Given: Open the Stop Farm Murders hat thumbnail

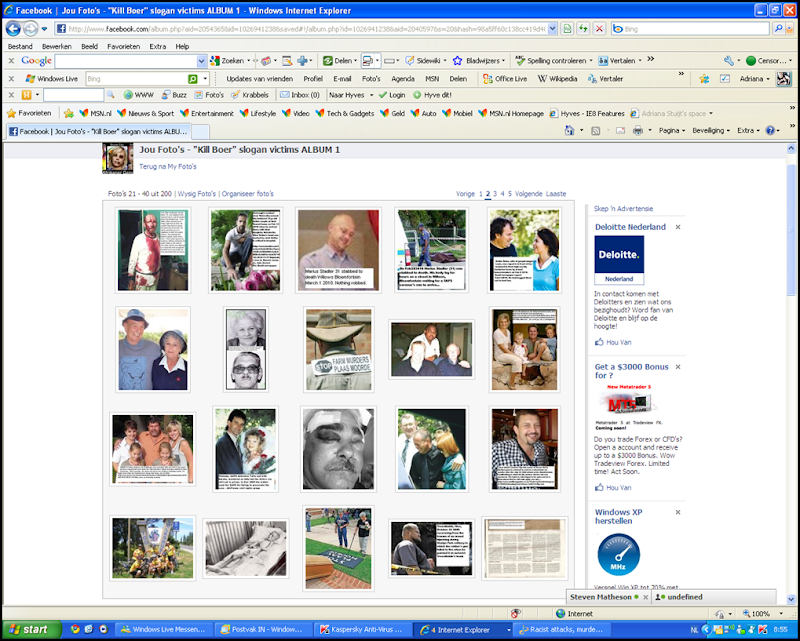Looking at the screenshot, I should [339, 350].
